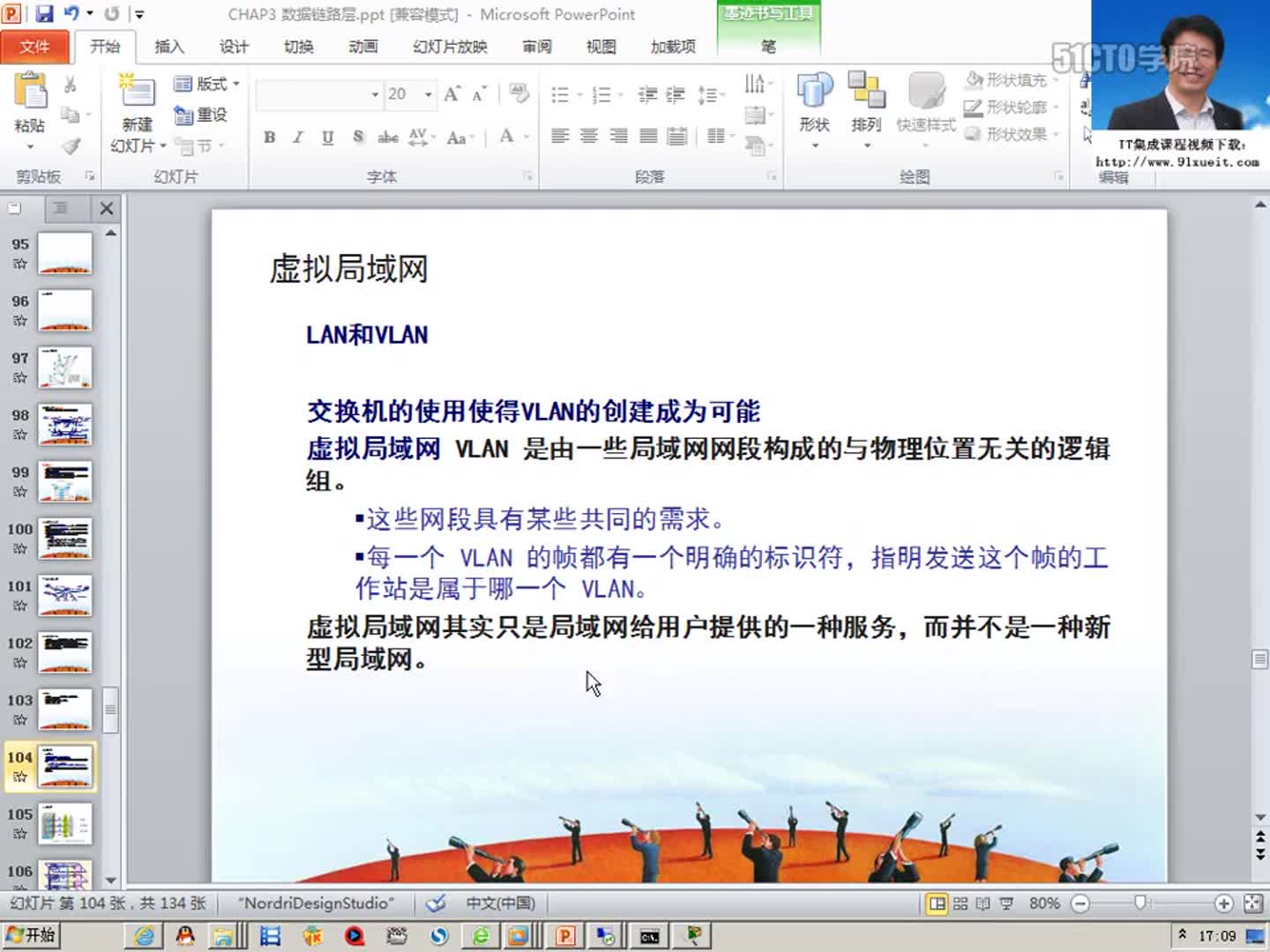Open the Design (设计) tab

click(x=234, y=47)
